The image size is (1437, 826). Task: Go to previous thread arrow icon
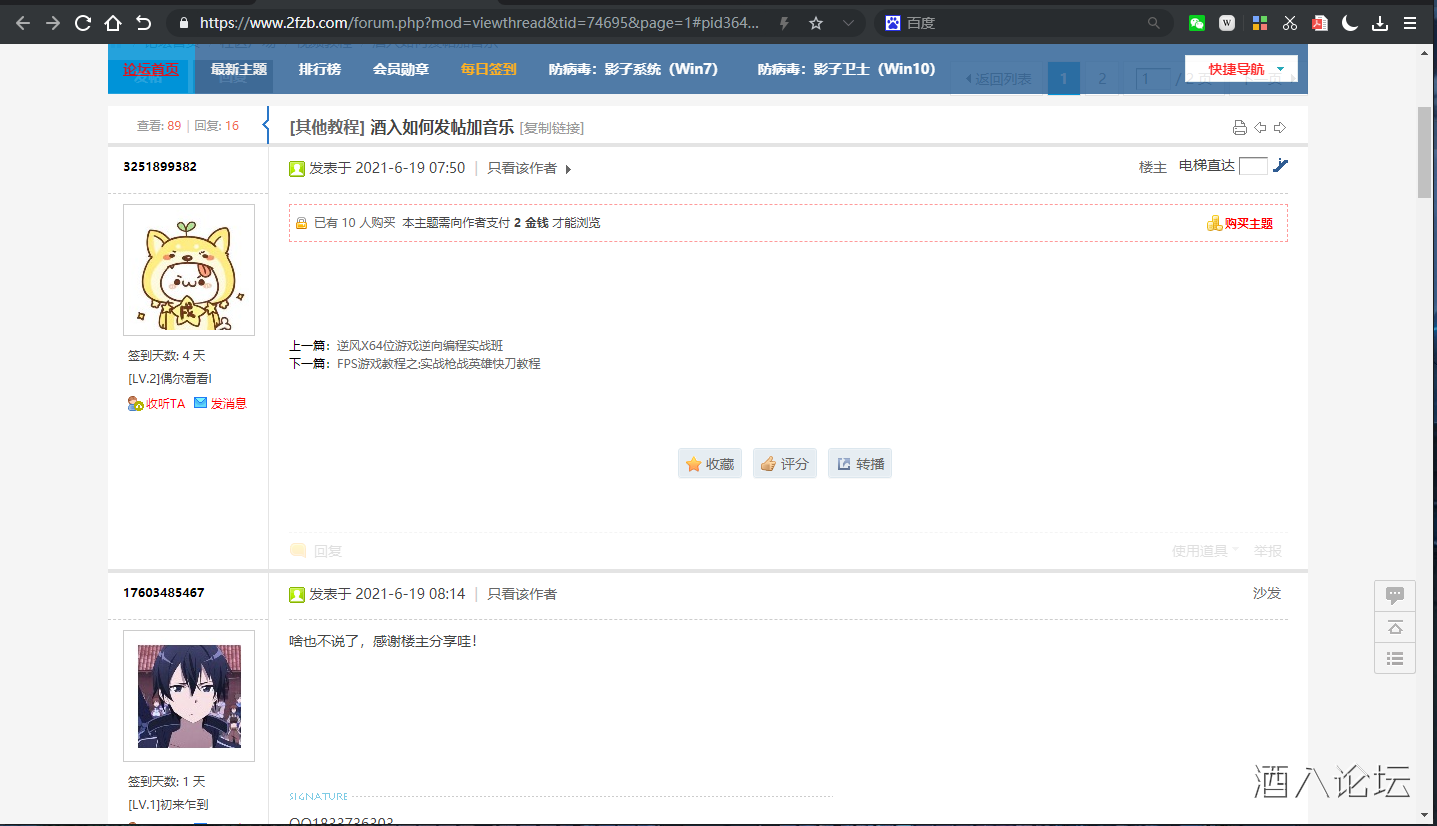(1260, 127)
